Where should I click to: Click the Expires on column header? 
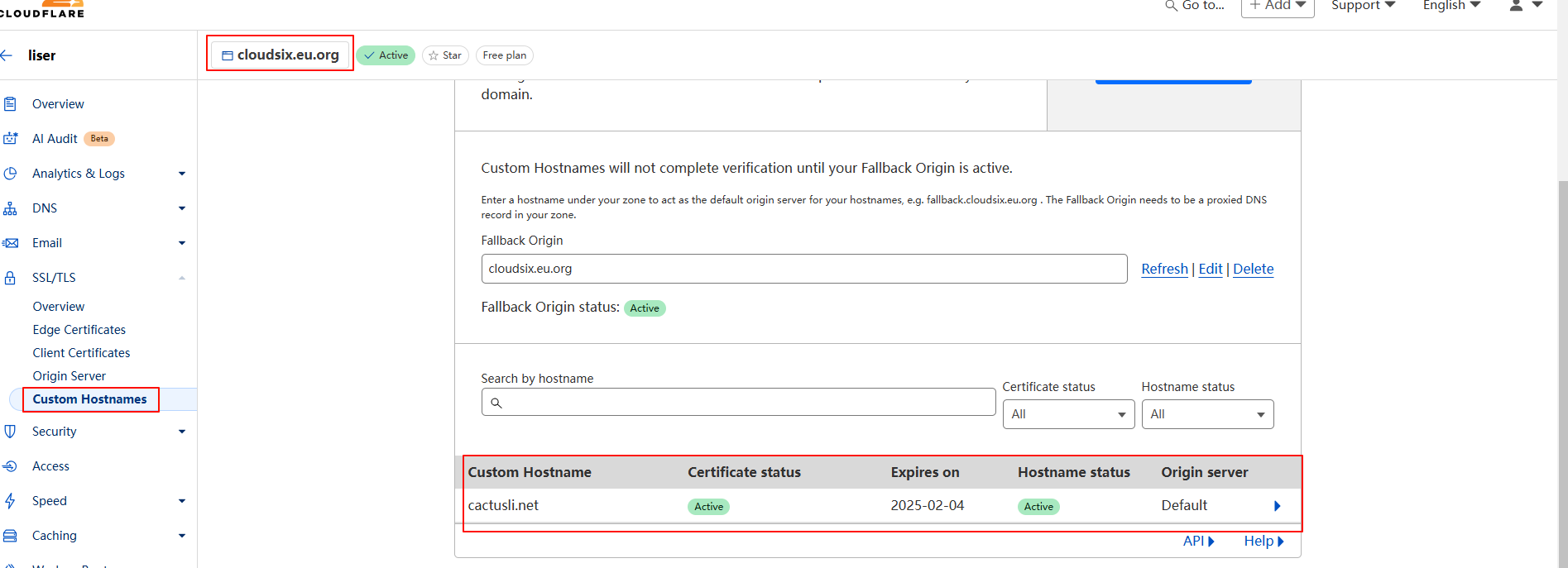coord(925,472)
